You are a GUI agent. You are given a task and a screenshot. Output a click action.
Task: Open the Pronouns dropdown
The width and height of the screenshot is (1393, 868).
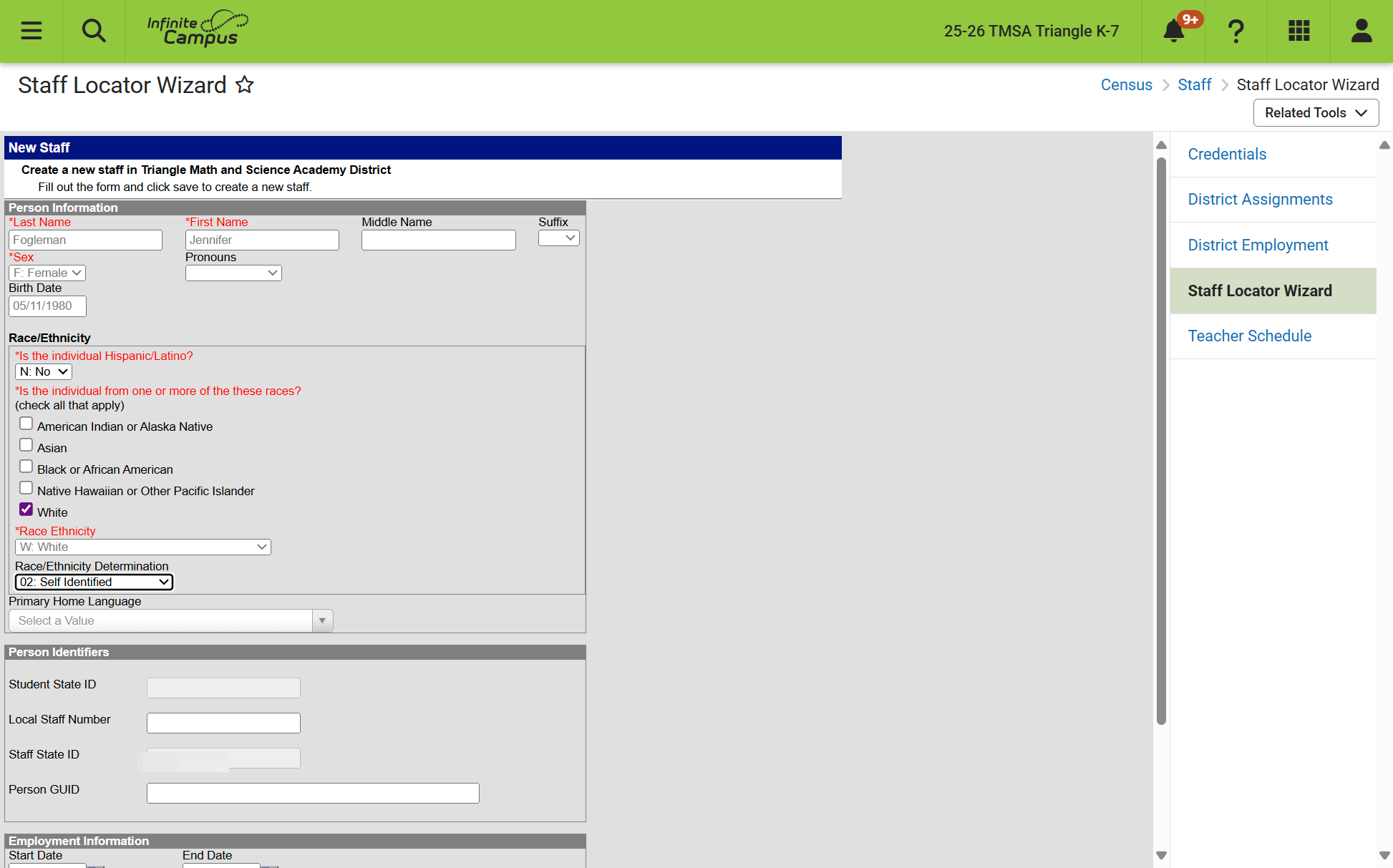(233, 273)
